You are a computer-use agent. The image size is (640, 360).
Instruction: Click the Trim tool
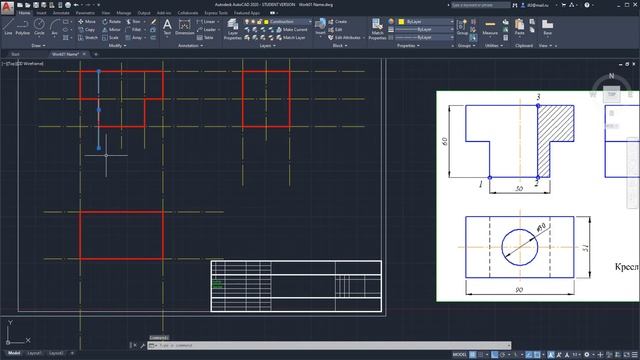(133, 22)
